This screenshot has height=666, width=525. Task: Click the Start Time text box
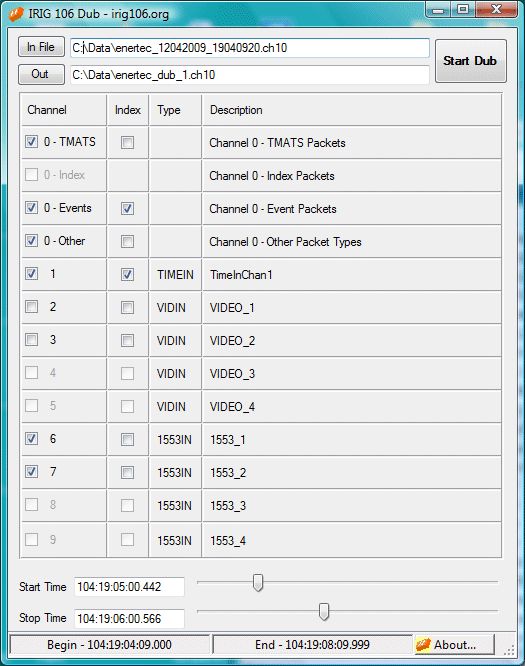130,587
